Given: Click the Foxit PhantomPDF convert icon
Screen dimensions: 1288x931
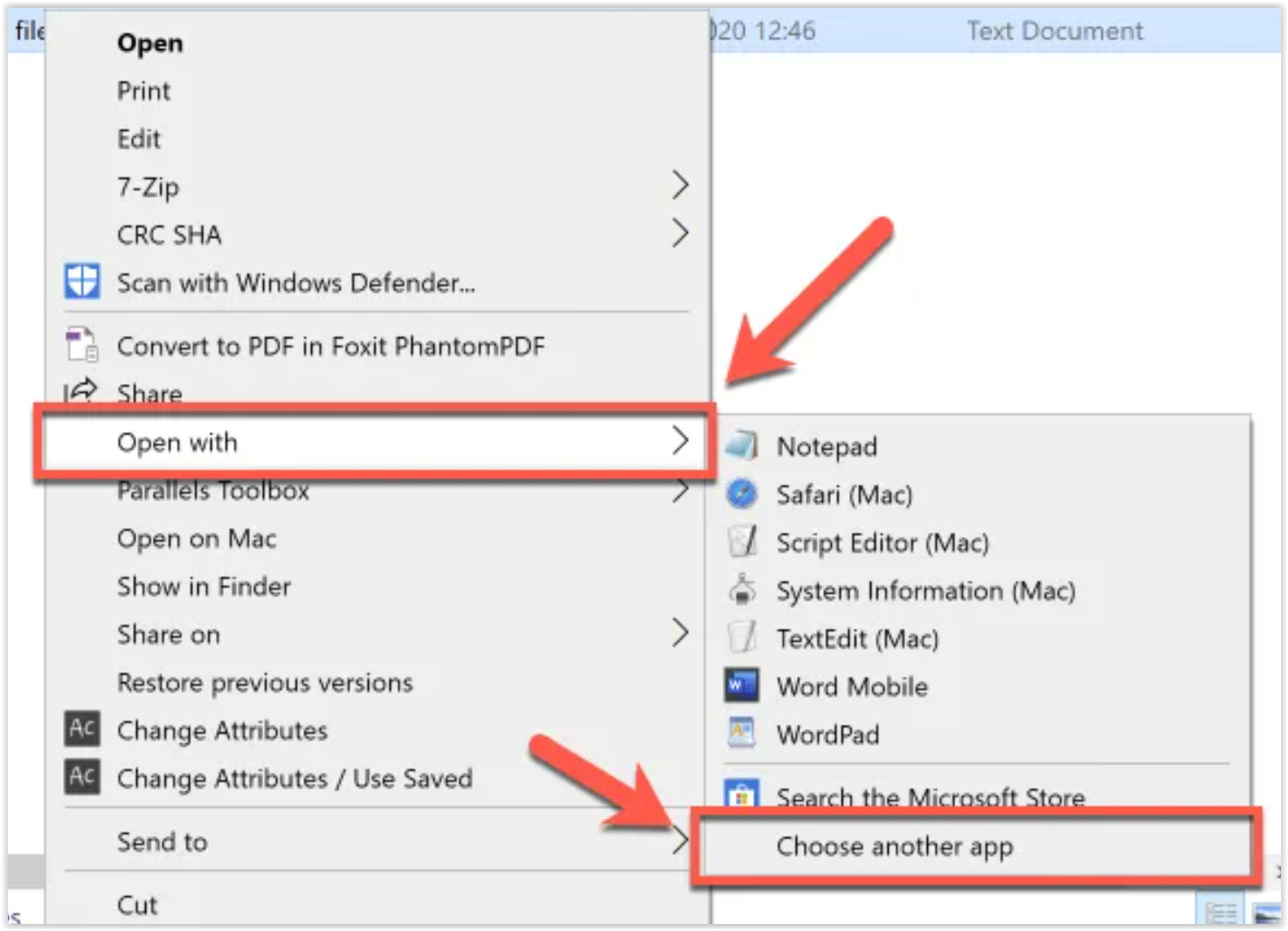Looking at the screenshot, I should (x=82, y=344).
